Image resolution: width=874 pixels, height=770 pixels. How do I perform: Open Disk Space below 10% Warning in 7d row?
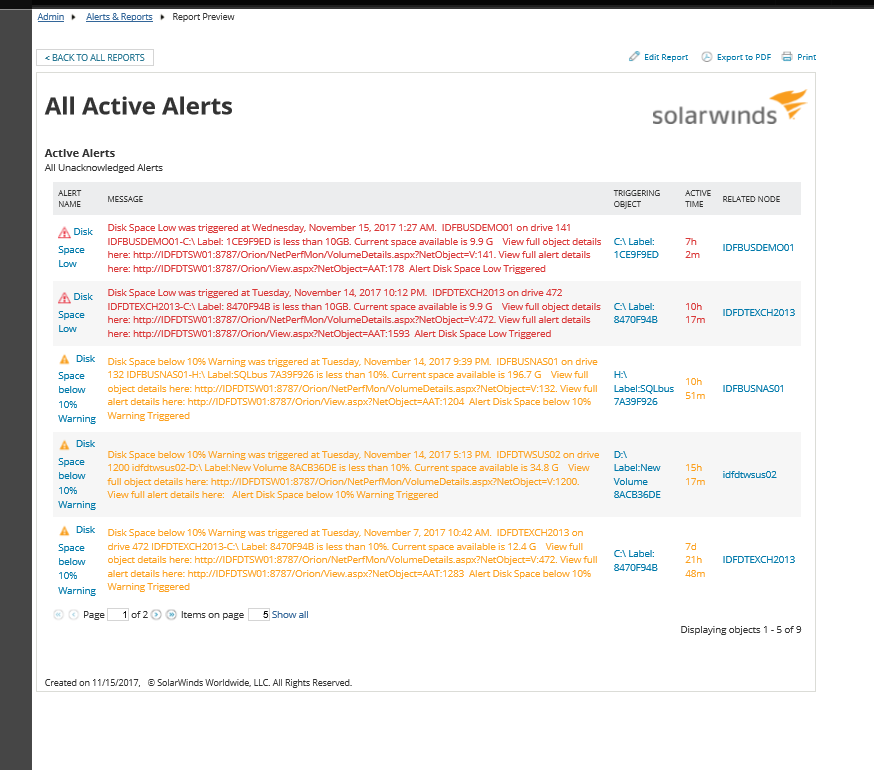77,560
